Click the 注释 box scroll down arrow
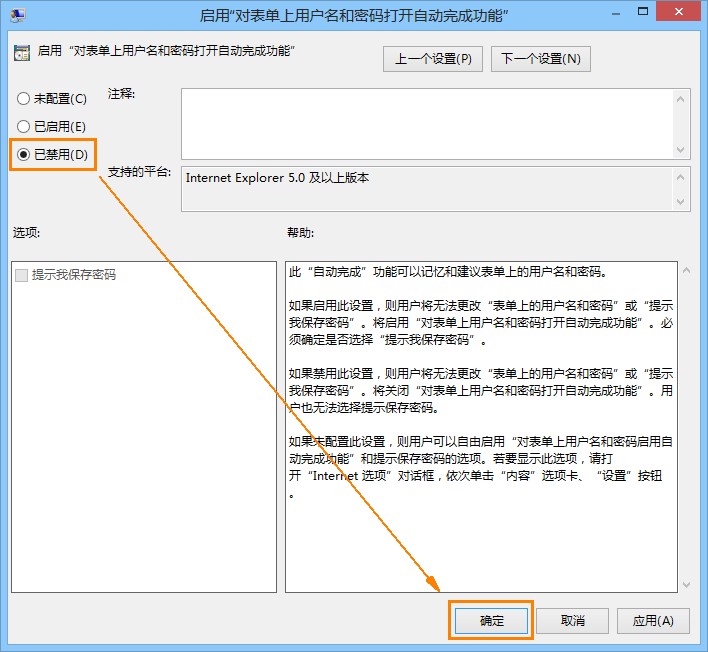The image size is (708, 652). [x=681, y=149]
